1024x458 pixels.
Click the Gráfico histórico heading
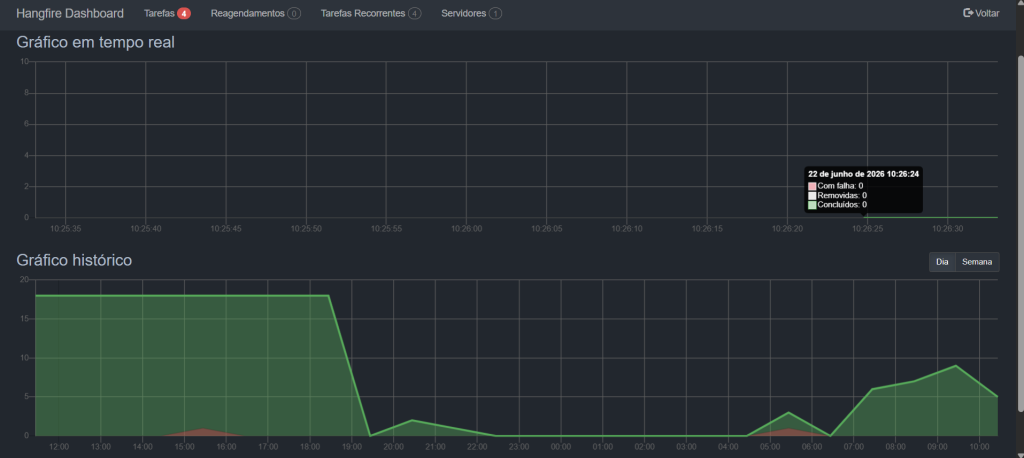pos(74,260)
